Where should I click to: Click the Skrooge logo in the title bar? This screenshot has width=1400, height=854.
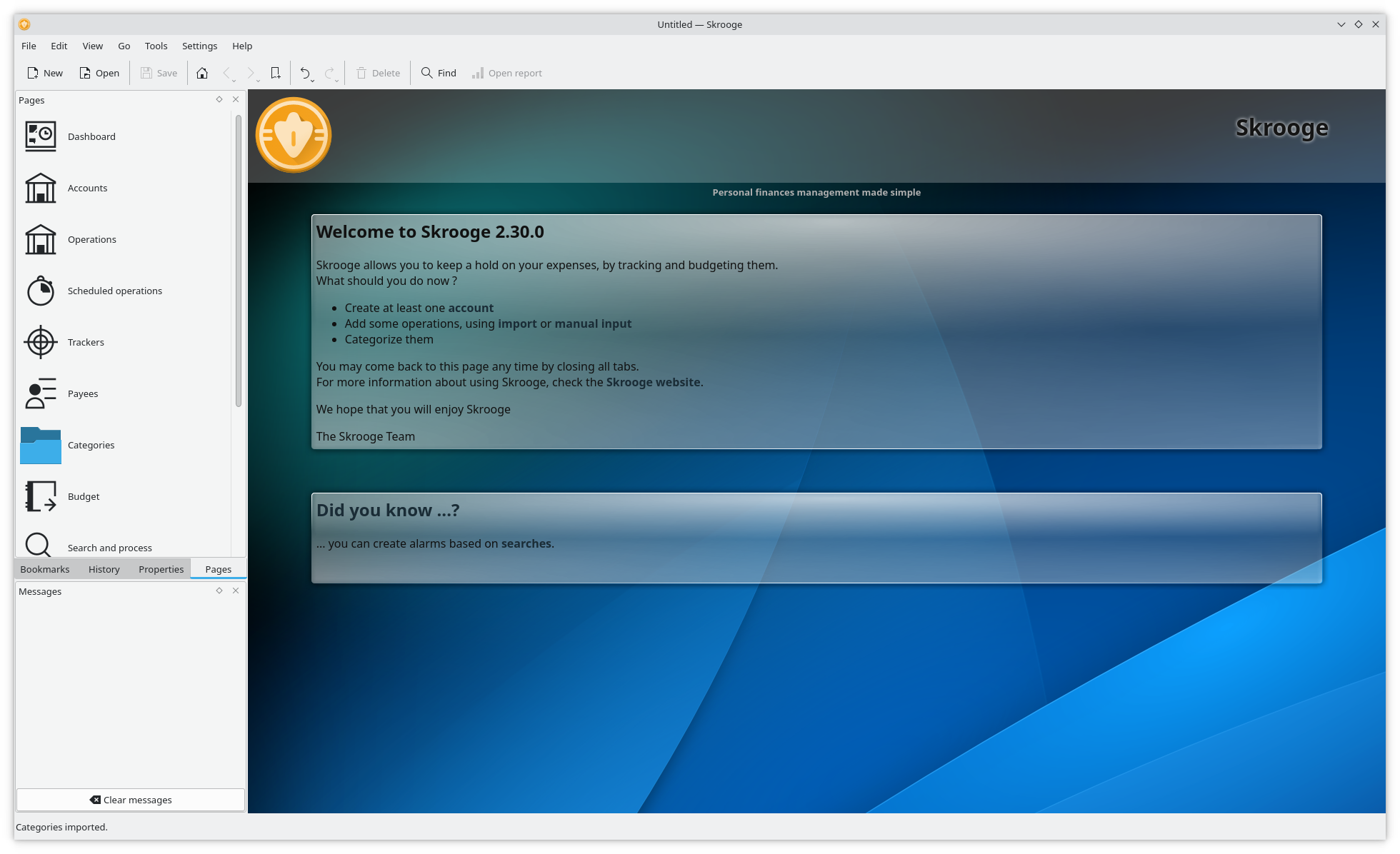tap(24, 24)
